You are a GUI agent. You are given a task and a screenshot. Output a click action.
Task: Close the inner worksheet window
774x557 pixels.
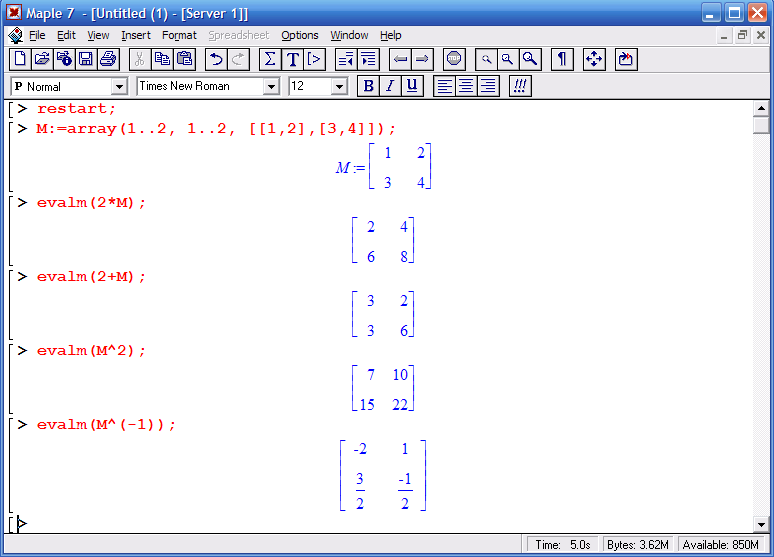point(761,35)
